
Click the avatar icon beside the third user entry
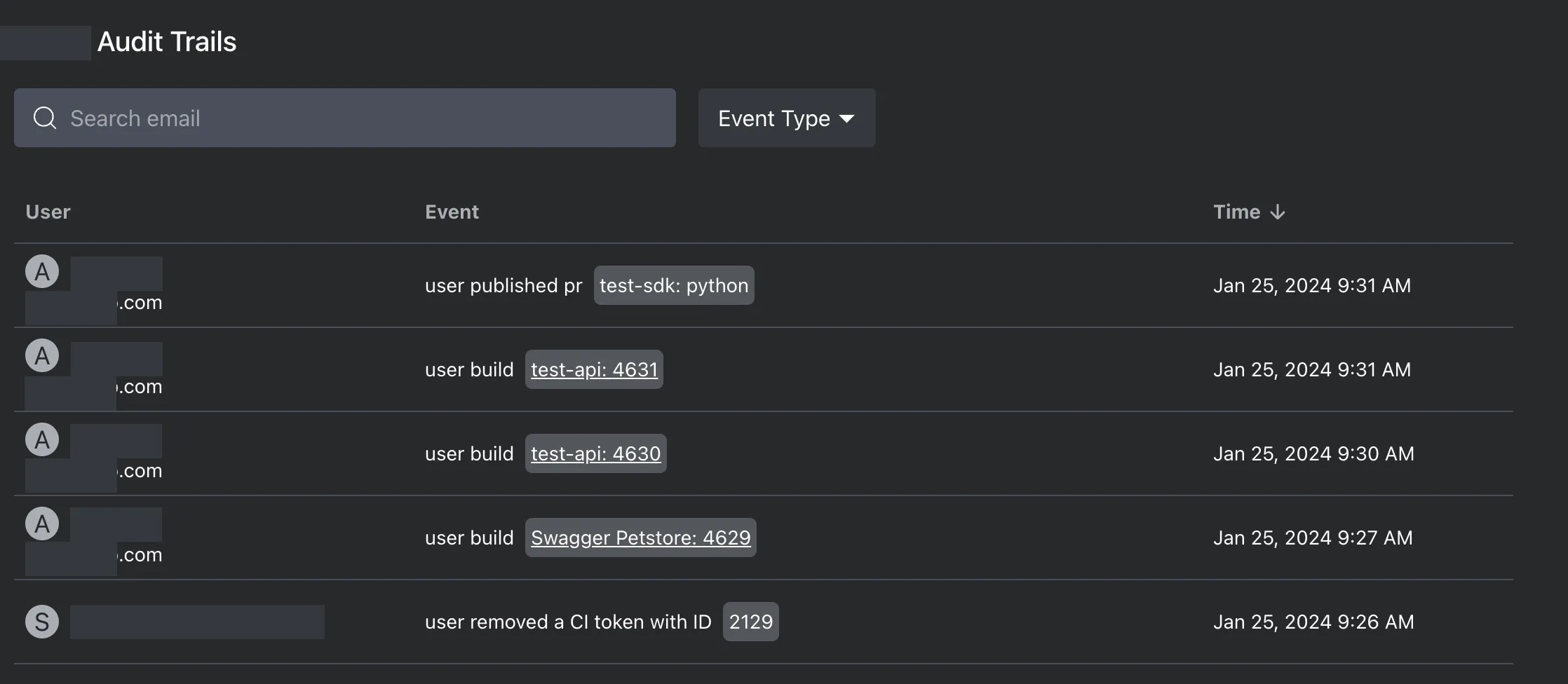tap(41, 439)
